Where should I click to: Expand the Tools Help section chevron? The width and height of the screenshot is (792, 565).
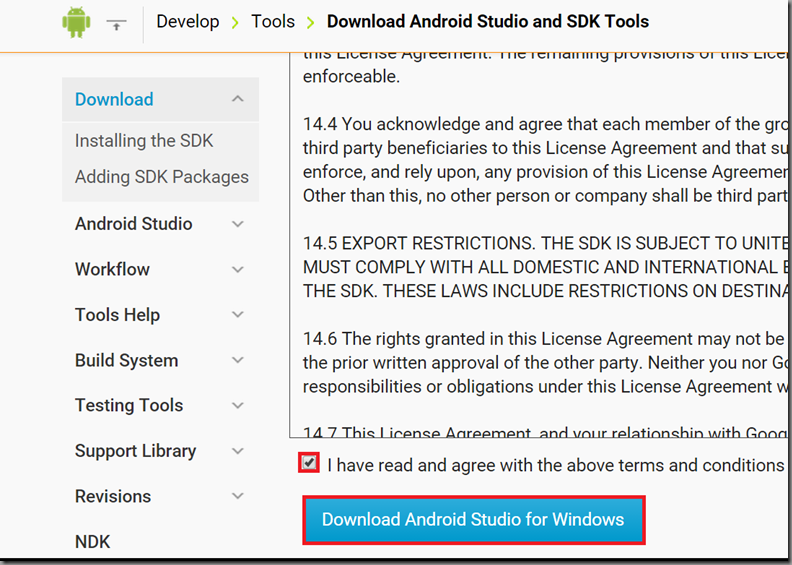tap(238, 315)
